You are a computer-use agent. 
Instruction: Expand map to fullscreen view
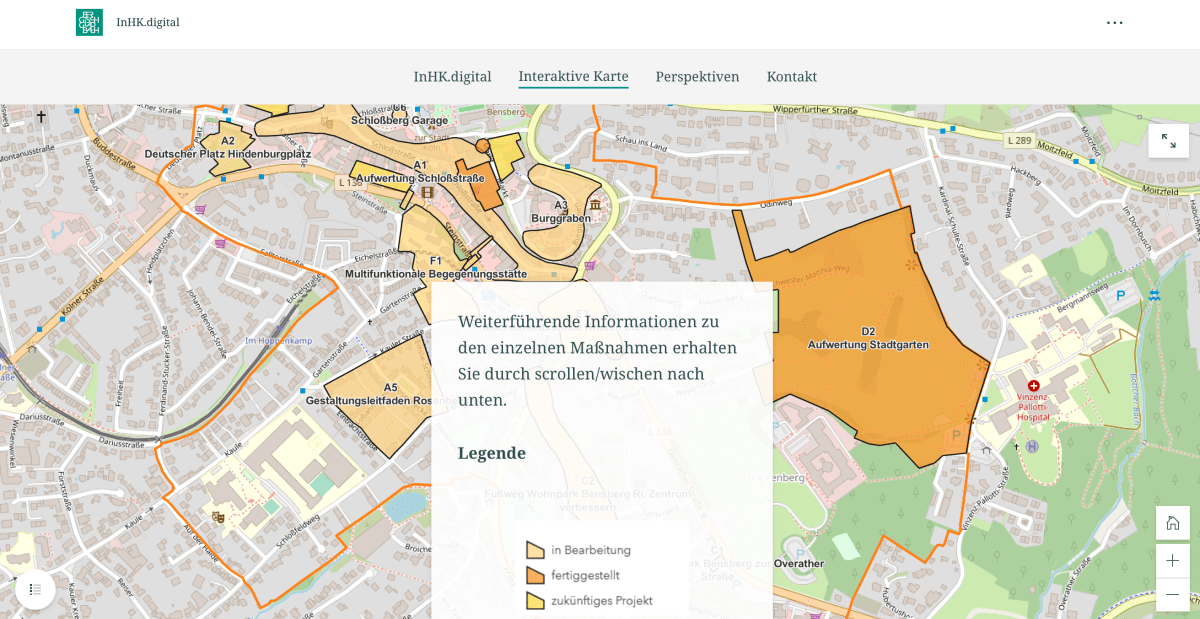point(1168,141)
